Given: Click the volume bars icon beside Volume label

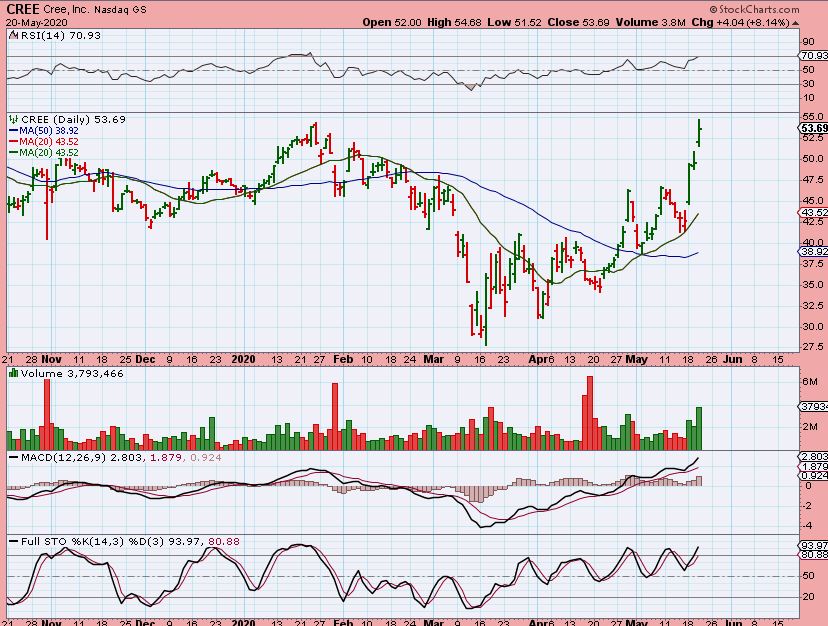Looking at the screenshot, I should pos(14,373).
